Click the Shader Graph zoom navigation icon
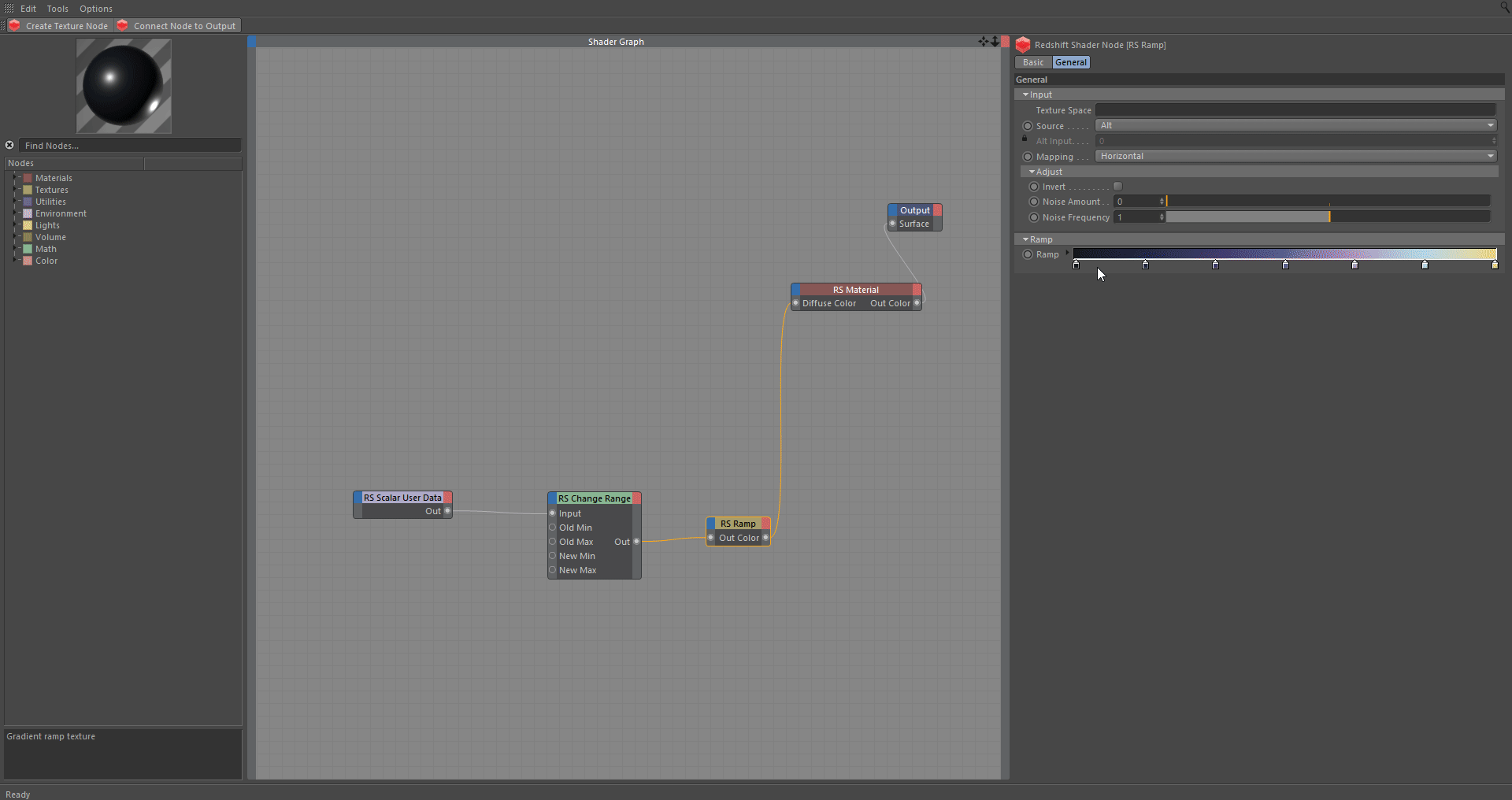This screenshot has width=1512, height=800. (995, 41)
